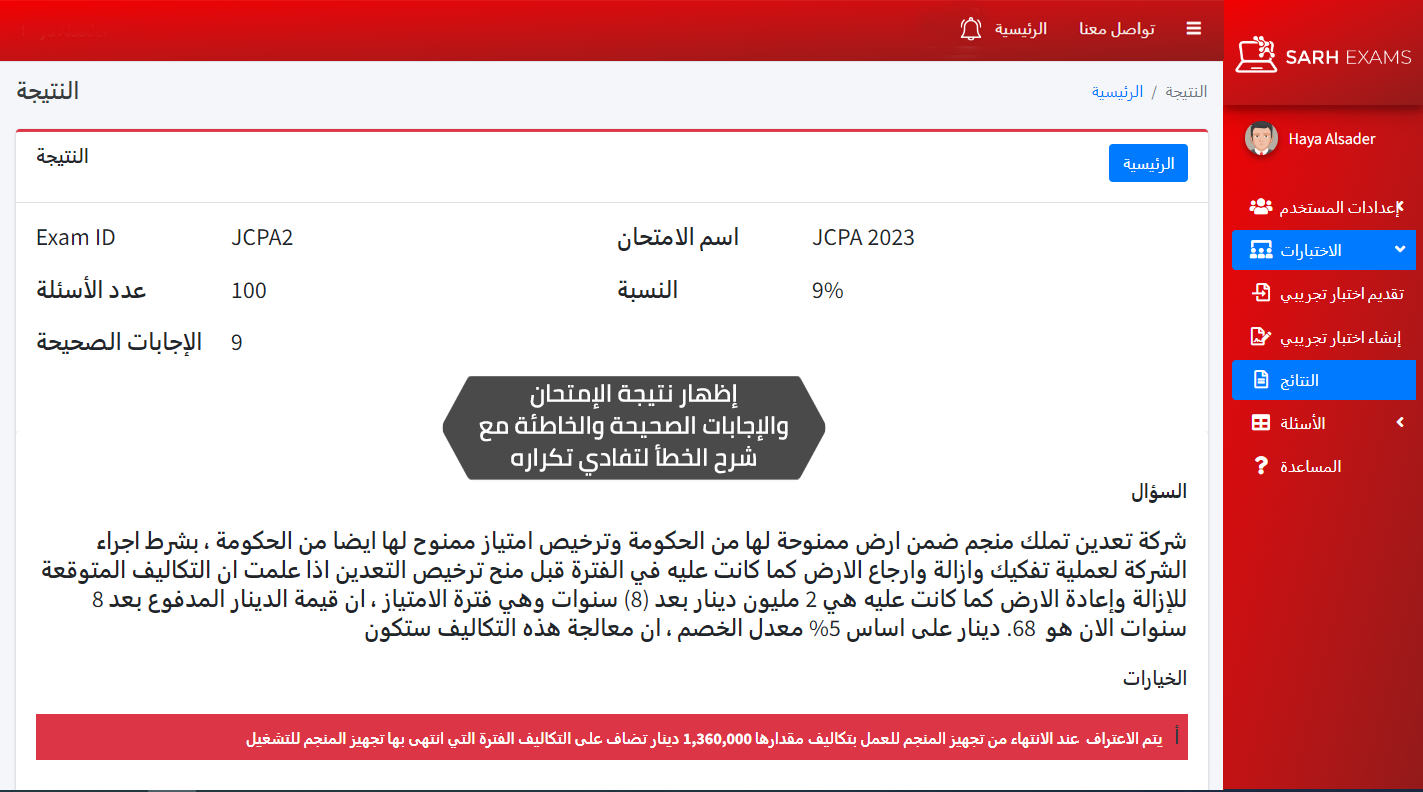Click the results file icon in sidebar
The image size is (1423, 792).
pyautogui.click(x=1261, y=380)
